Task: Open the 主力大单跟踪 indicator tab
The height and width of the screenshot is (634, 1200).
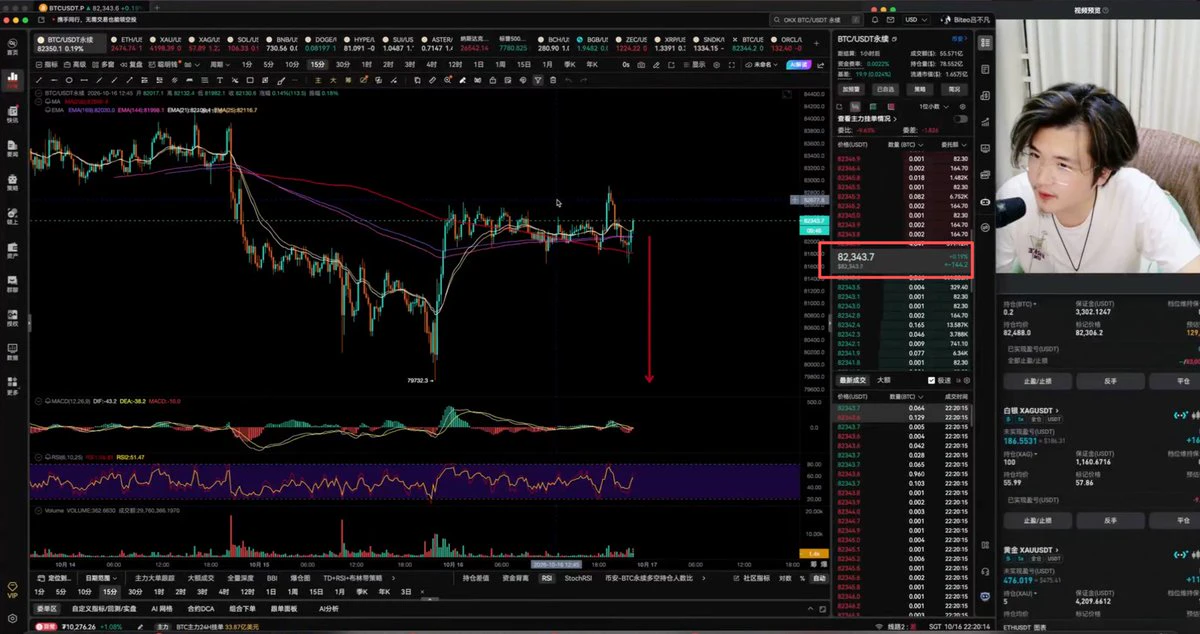Action: 154,578
